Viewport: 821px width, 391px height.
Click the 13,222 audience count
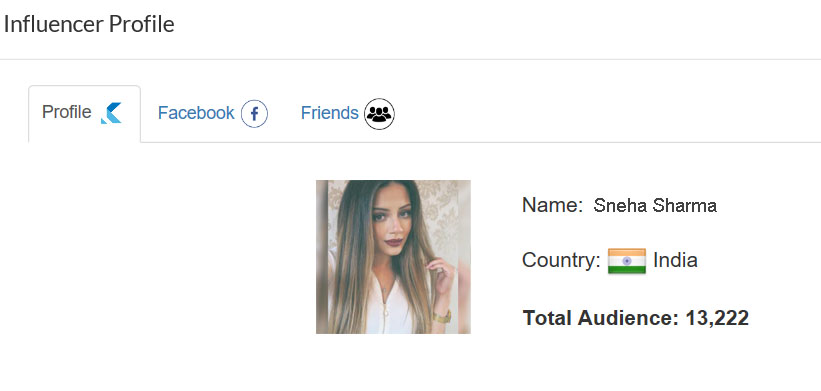[x=717, y=318]
